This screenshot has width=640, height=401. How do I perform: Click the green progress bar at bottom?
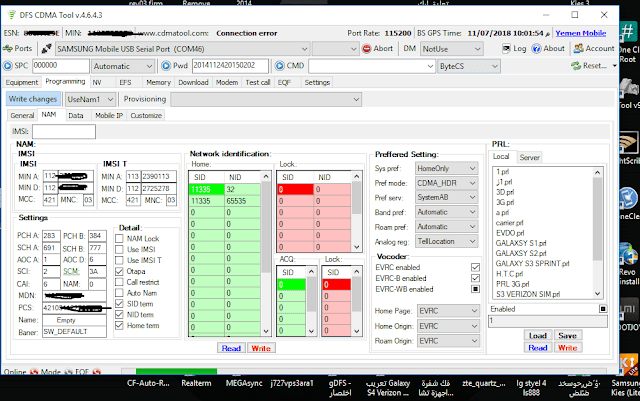tap(176, 371)
